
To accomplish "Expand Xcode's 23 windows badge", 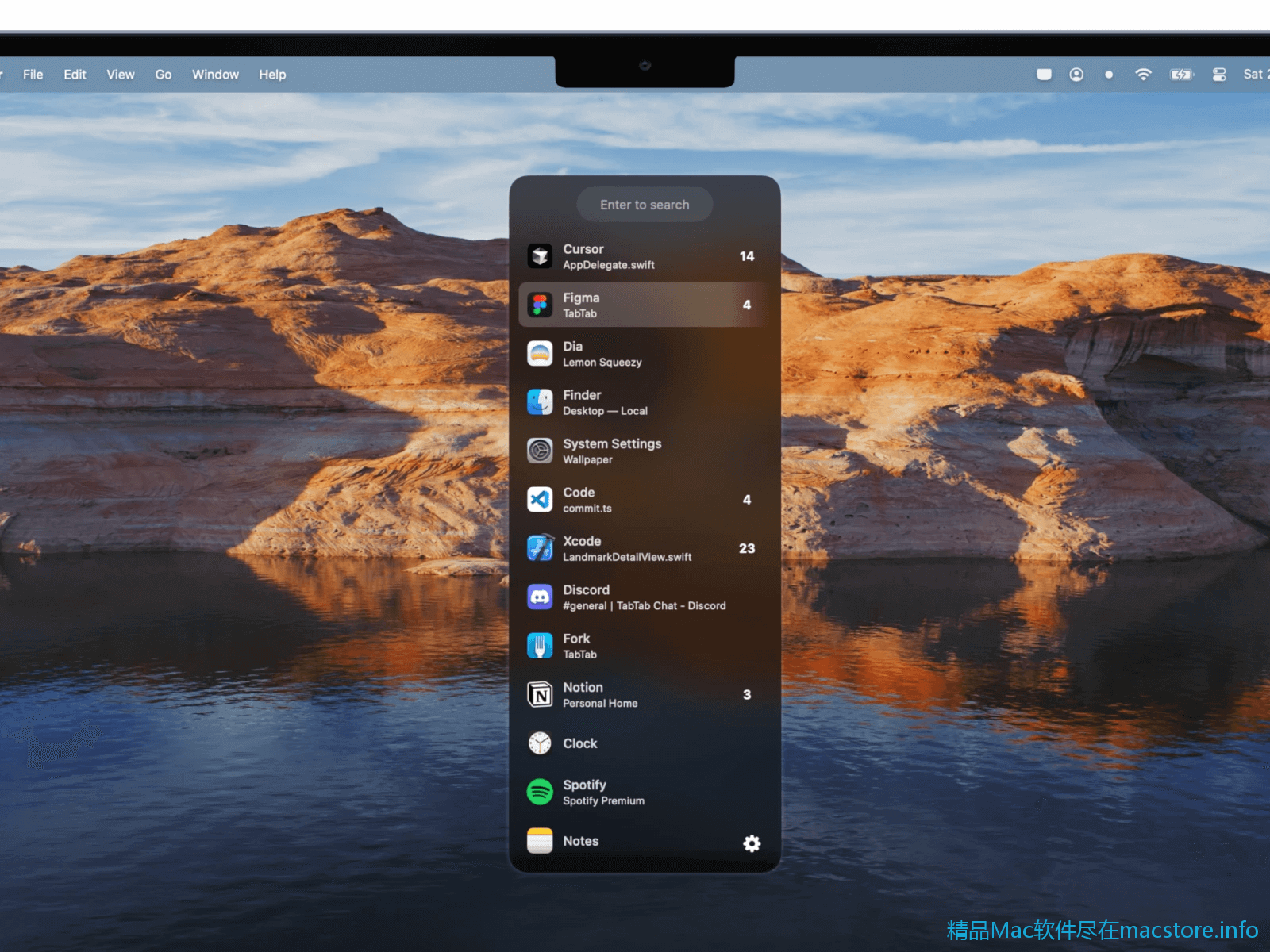I will 746,548.
